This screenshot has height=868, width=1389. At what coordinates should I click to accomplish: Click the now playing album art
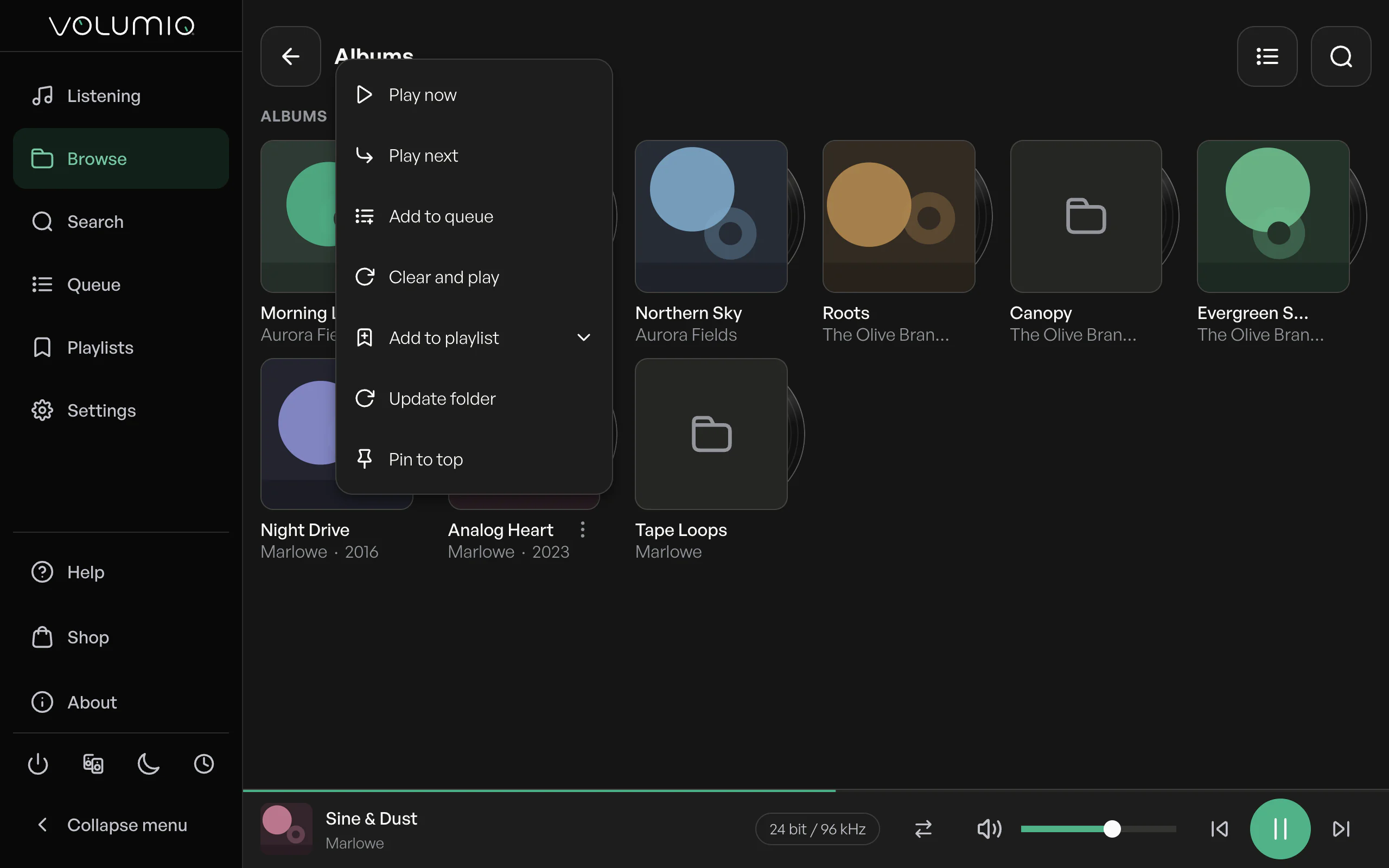pos(286,828)
